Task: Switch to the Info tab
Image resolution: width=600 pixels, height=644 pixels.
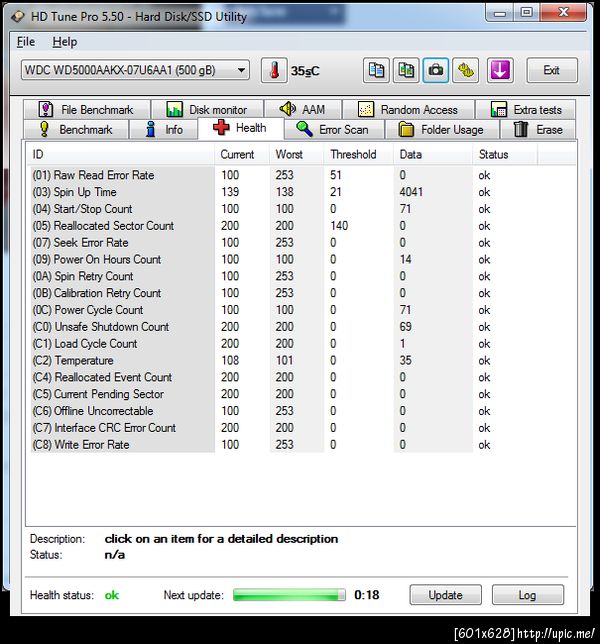Action: point(164,129)
